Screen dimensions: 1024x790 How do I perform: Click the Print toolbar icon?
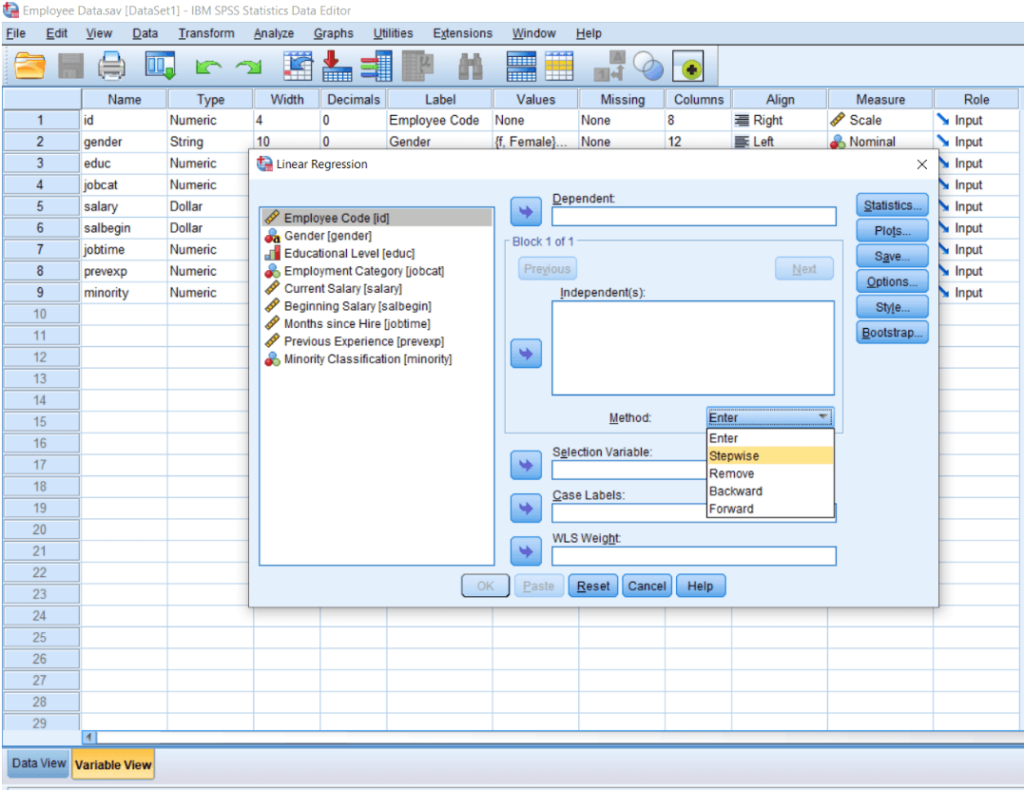coord(112,66)
